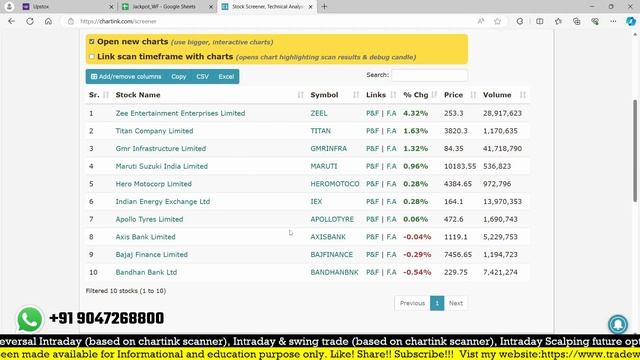Open the Favorites list icon in toolbar

(558, 21)
